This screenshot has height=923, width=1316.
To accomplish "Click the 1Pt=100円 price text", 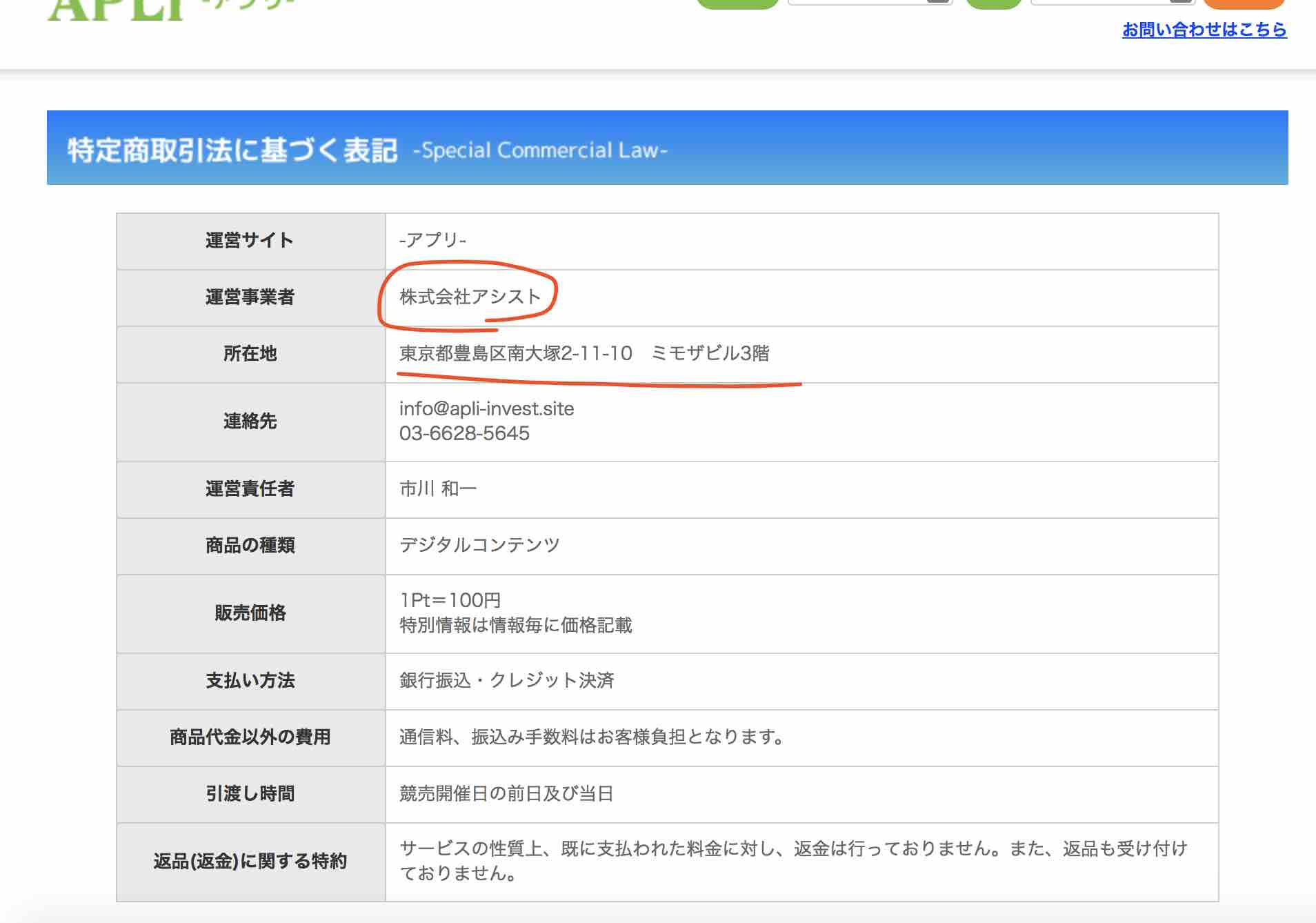I will pos(450,600).
